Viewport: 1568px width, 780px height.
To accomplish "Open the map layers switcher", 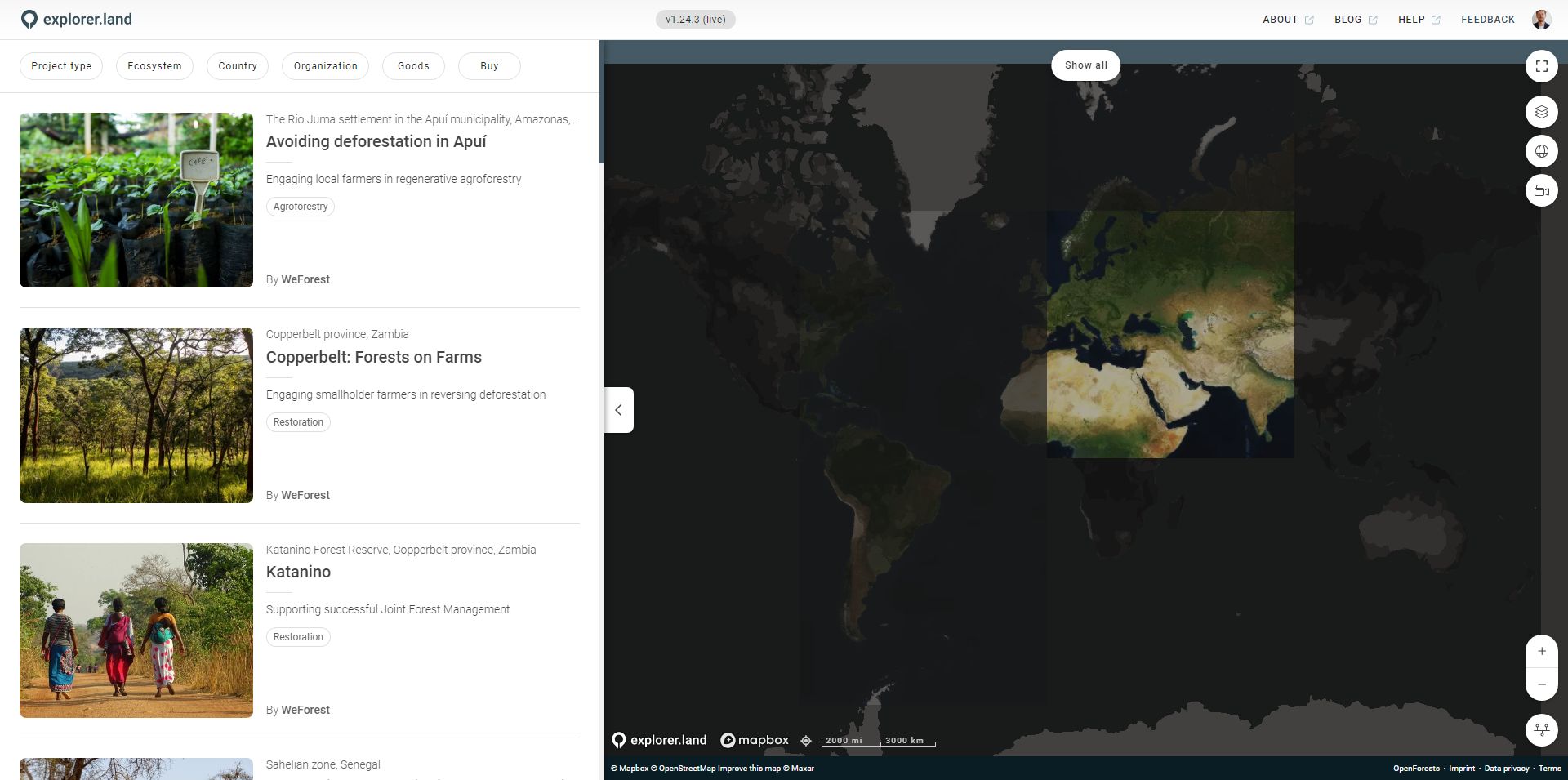I will (1542, 112).
